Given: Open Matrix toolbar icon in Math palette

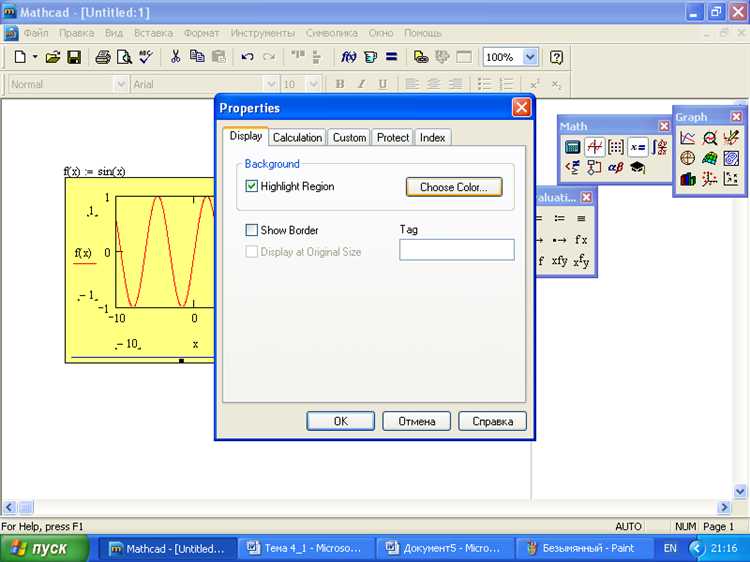Looking at the screenshot, I should click(x=616, y=147).
